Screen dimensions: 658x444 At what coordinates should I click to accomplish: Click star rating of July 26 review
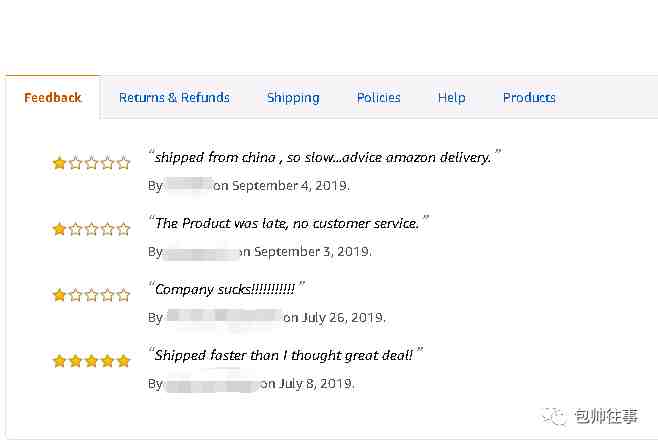click(x=91, y=295)
